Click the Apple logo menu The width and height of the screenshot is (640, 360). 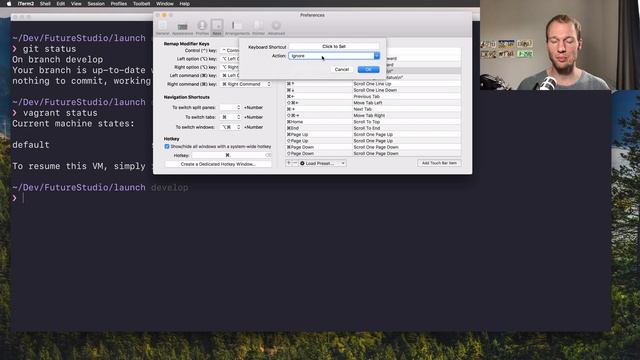point(9,4)
